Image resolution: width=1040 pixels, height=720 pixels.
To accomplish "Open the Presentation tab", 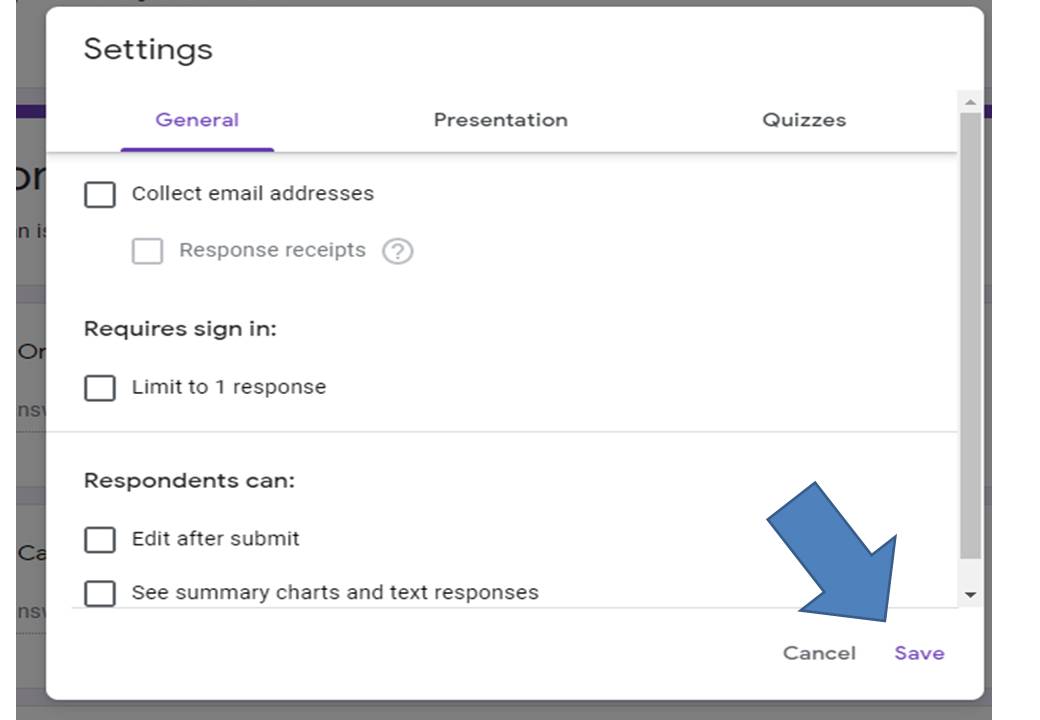I will (x=500, y=120).
